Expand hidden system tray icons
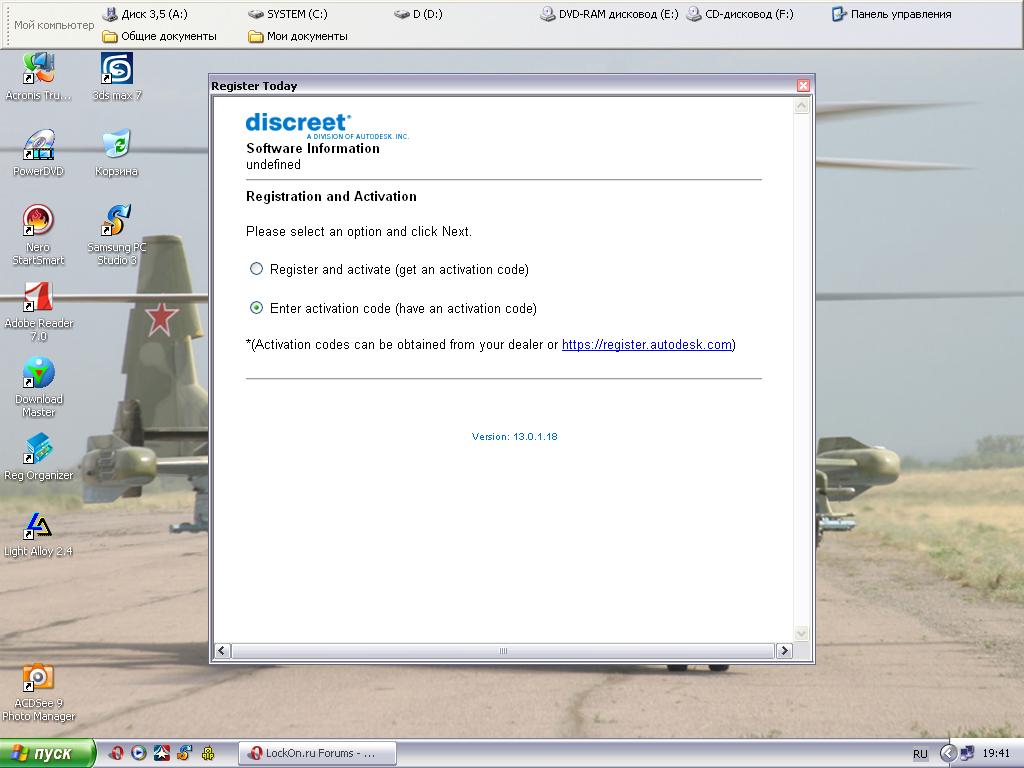This screenshot has width=1024, height=768. 948,753
